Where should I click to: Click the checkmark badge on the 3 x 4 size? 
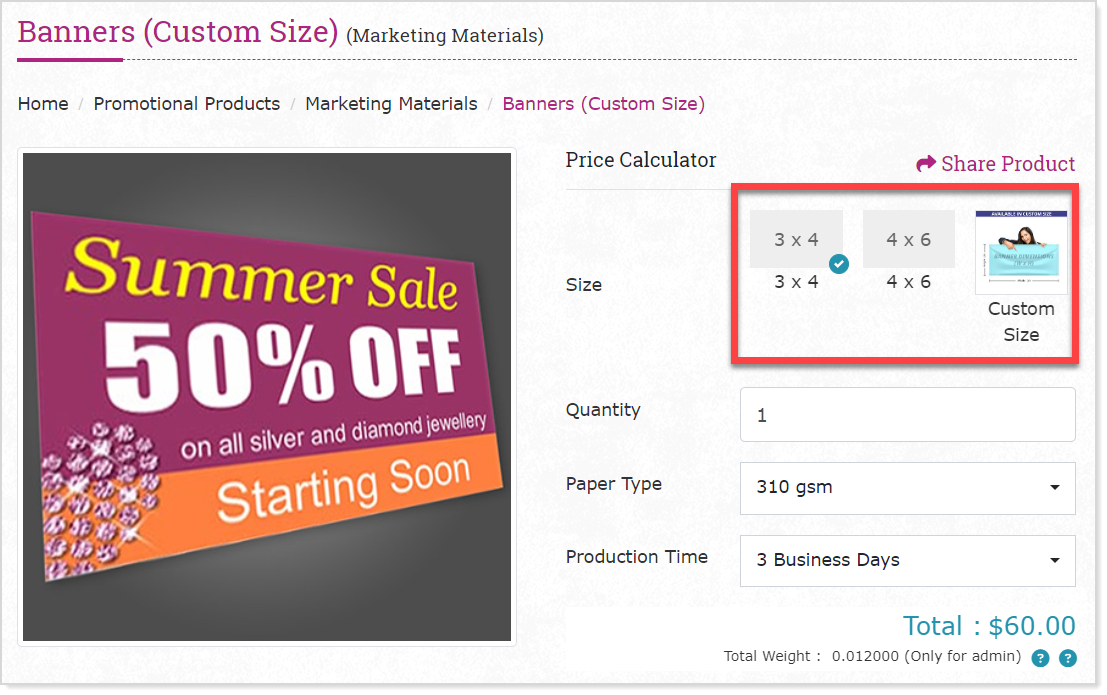tap(840, 264)
